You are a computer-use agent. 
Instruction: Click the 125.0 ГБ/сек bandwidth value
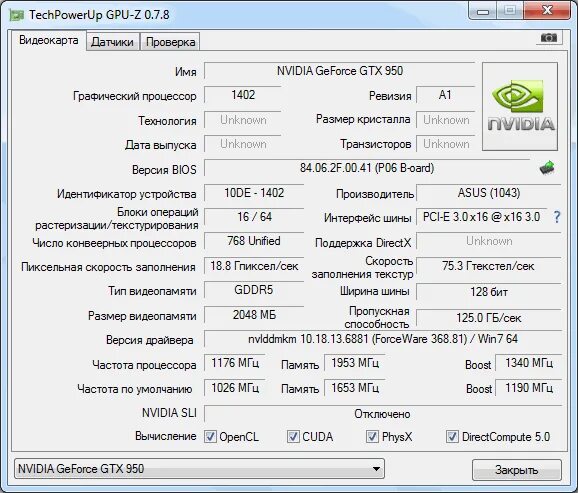488,318
